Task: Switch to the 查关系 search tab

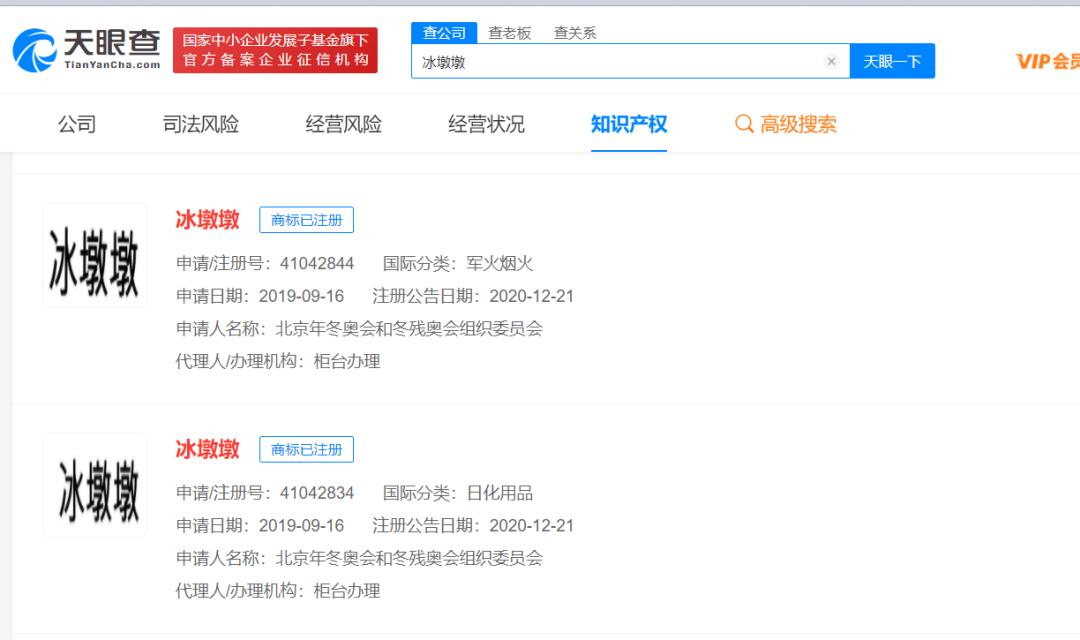Action: coord(575,32)
